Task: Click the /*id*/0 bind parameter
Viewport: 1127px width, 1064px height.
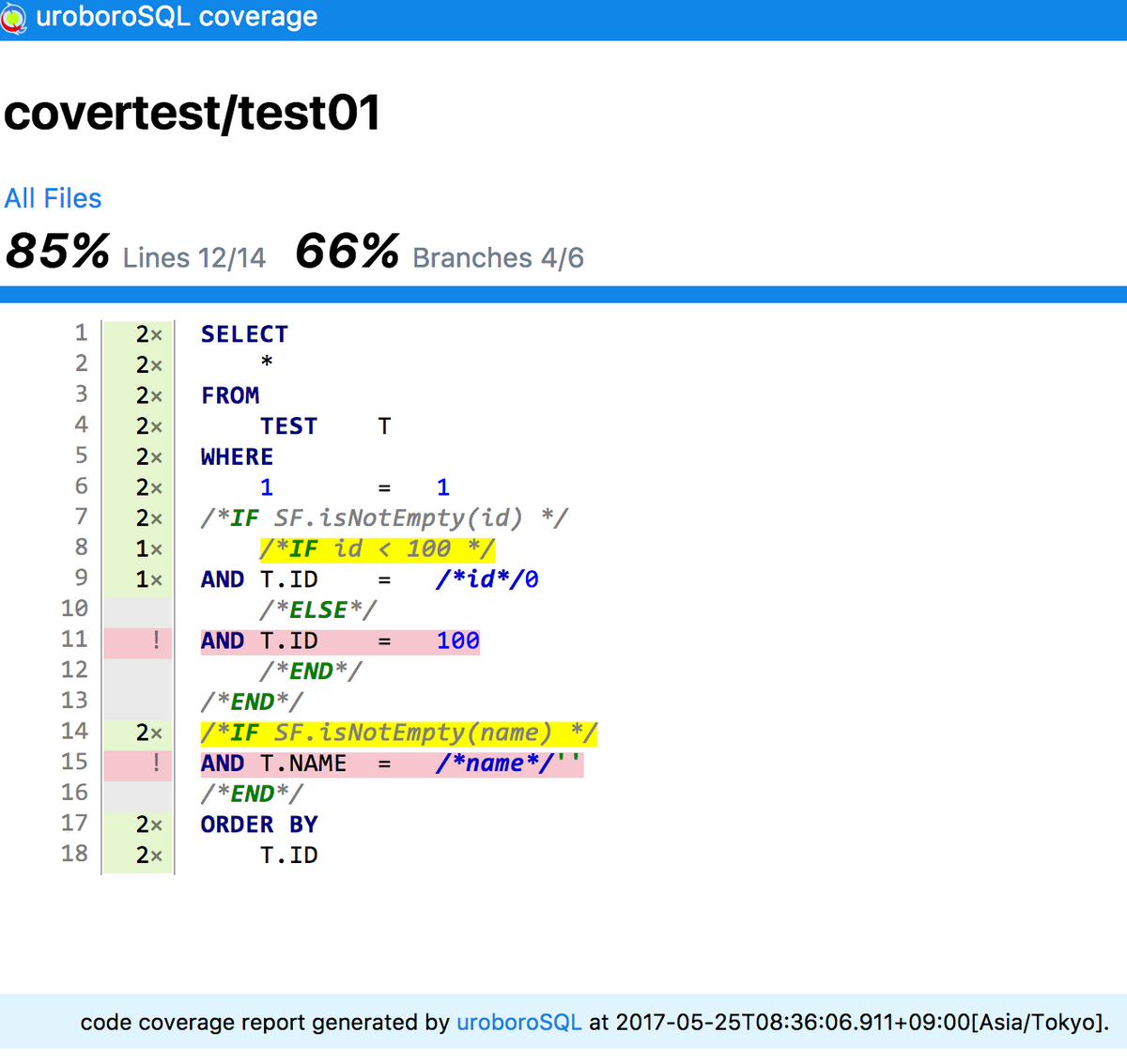Action: tap(486, 579)
